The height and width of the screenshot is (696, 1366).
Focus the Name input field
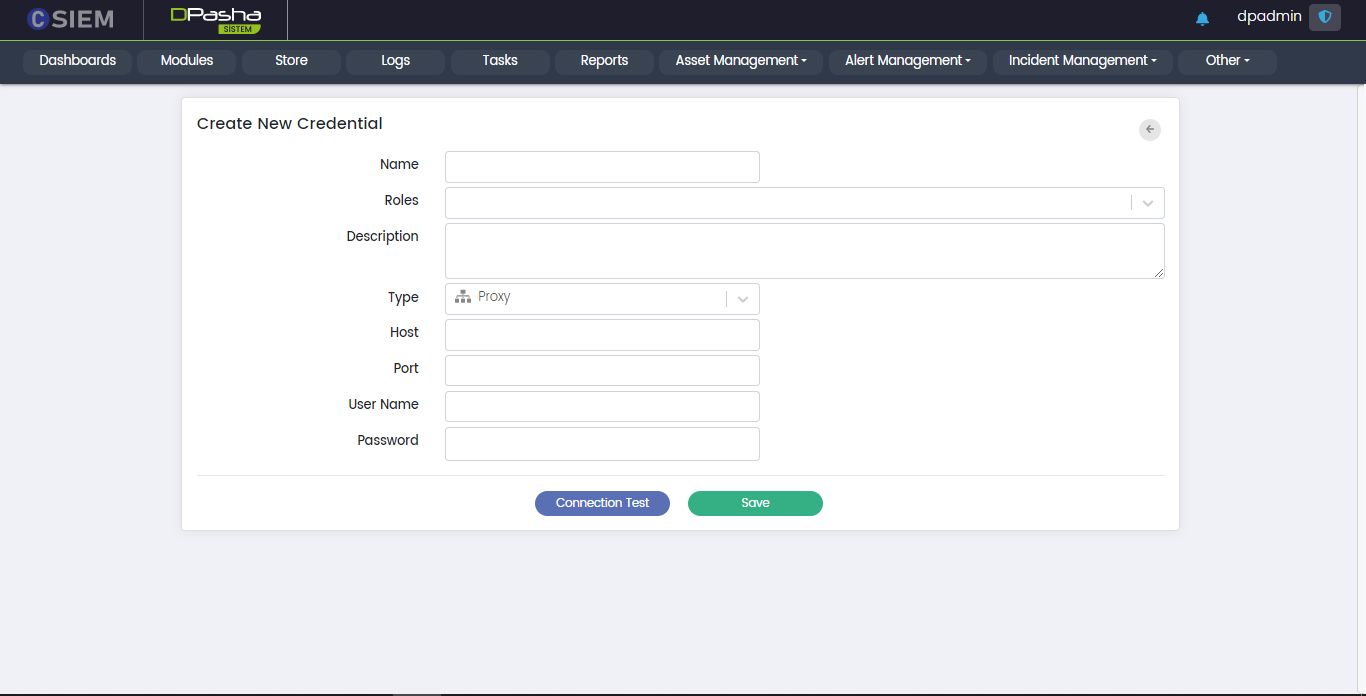(x=602, y=167)
